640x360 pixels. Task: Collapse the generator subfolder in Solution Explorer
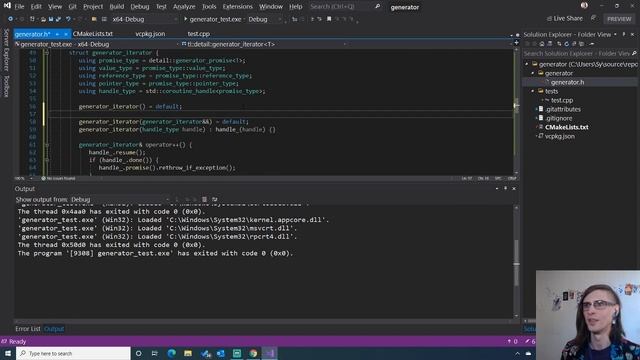[x=533, y=73]
